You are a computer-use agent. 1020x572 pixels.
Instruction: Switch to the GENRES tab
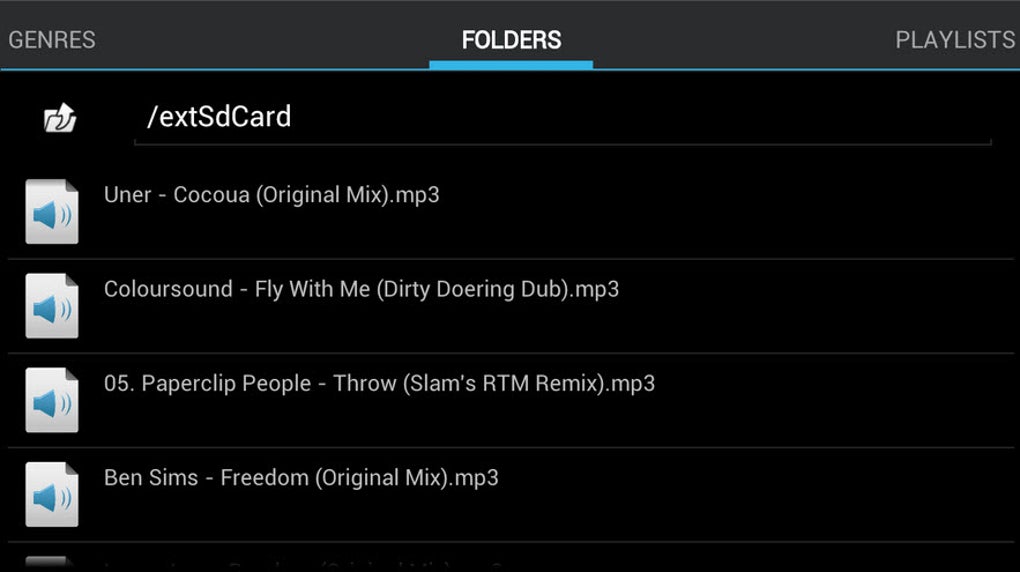(x=52, y=40)
